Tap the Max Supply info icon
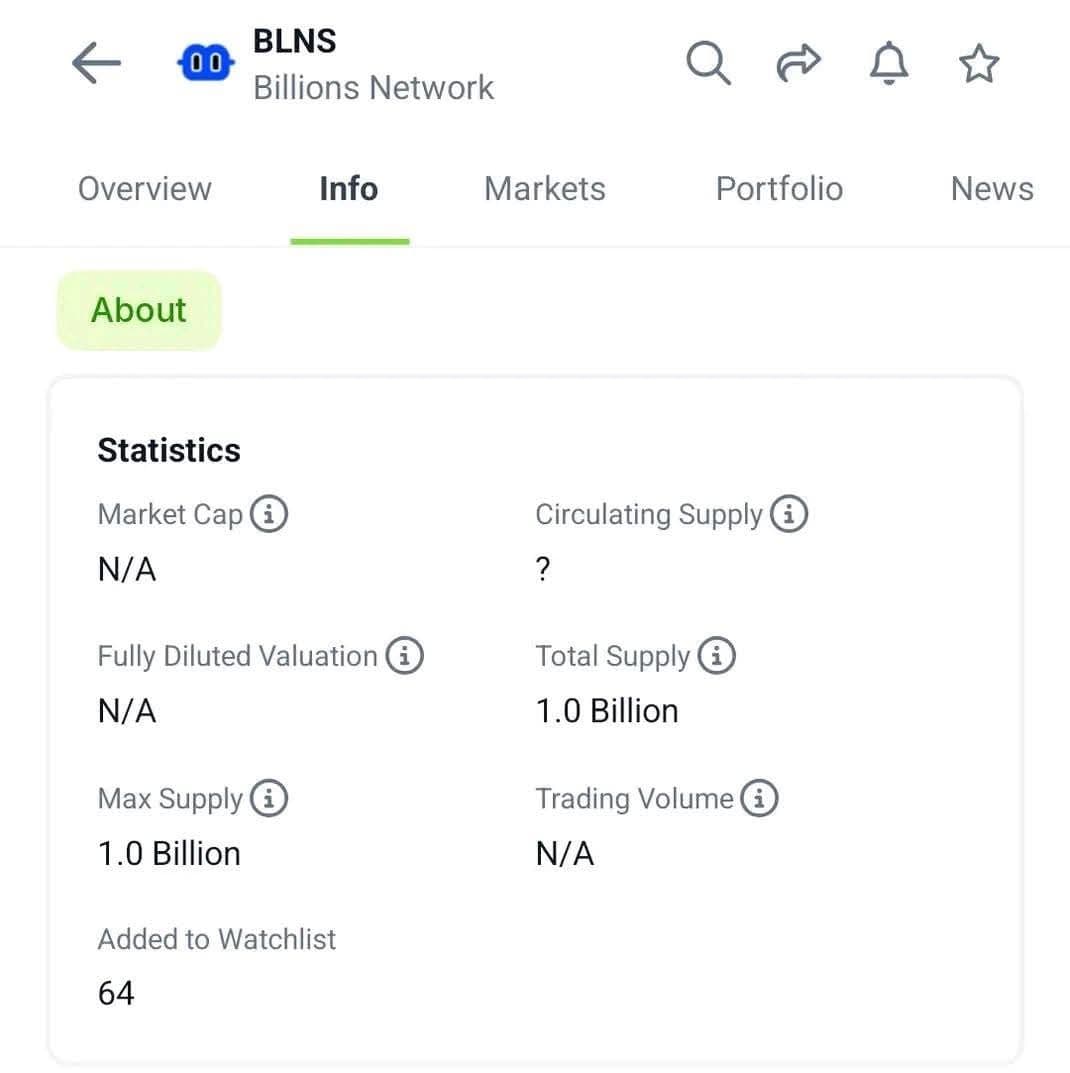Screen dimensions: 1070x1073 pyautogui.click(x=269, y=799)
